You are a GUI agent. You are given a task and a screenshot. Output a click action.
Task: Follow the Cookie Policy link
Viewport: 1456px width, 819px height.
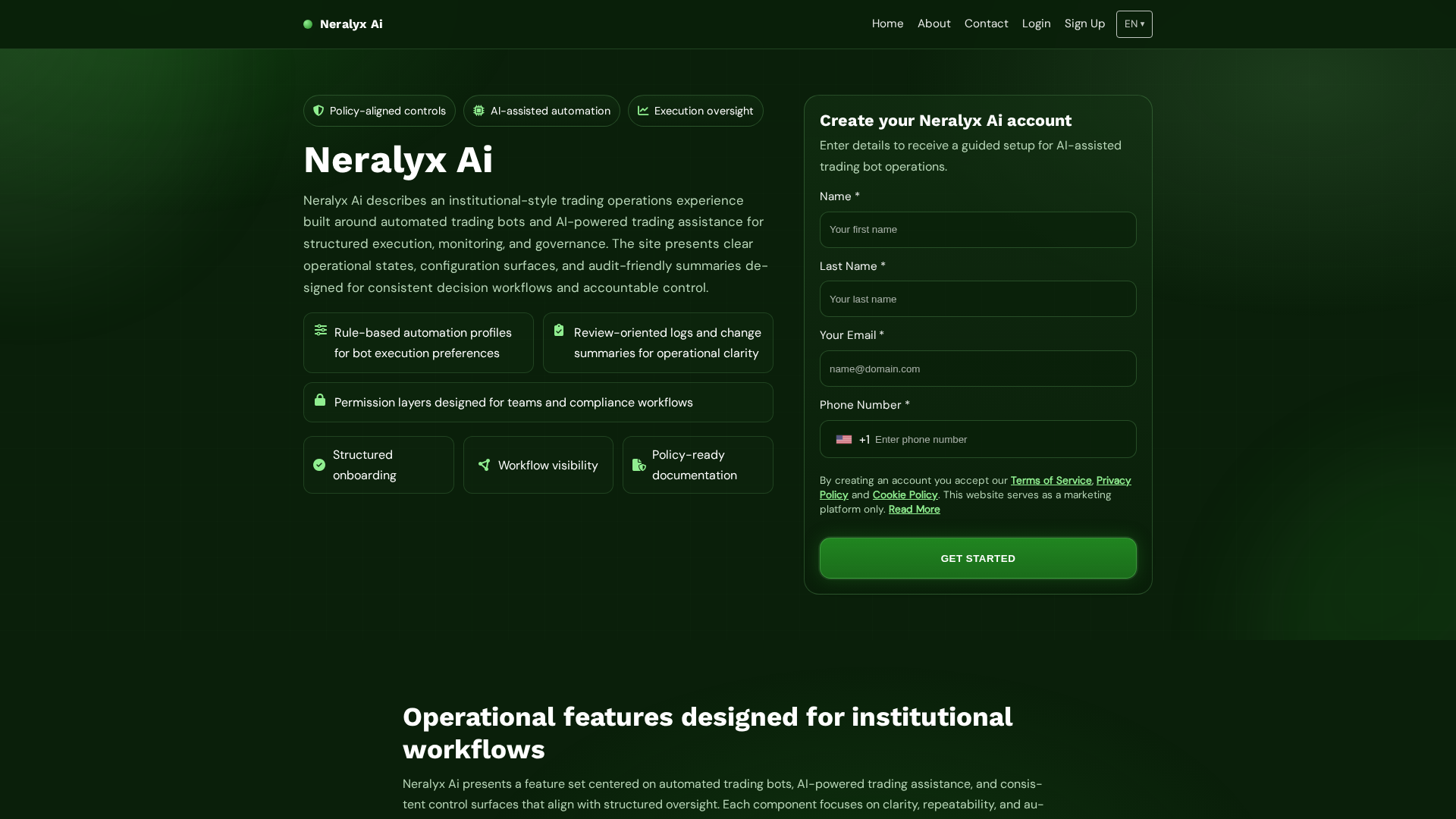point(905,495)
